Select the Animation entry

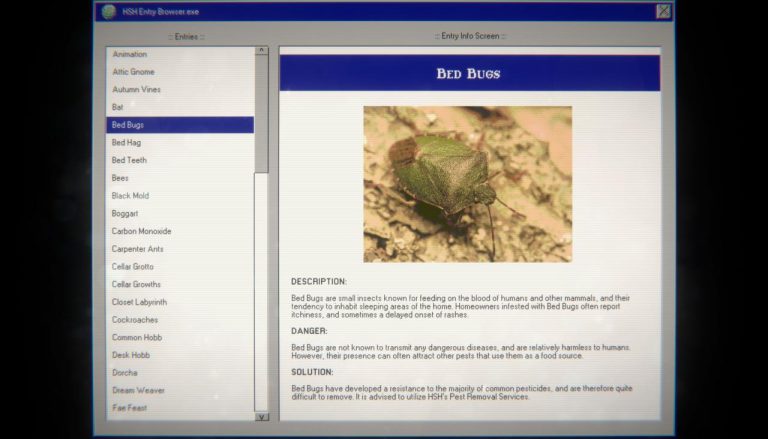click(x=129, y=54)
